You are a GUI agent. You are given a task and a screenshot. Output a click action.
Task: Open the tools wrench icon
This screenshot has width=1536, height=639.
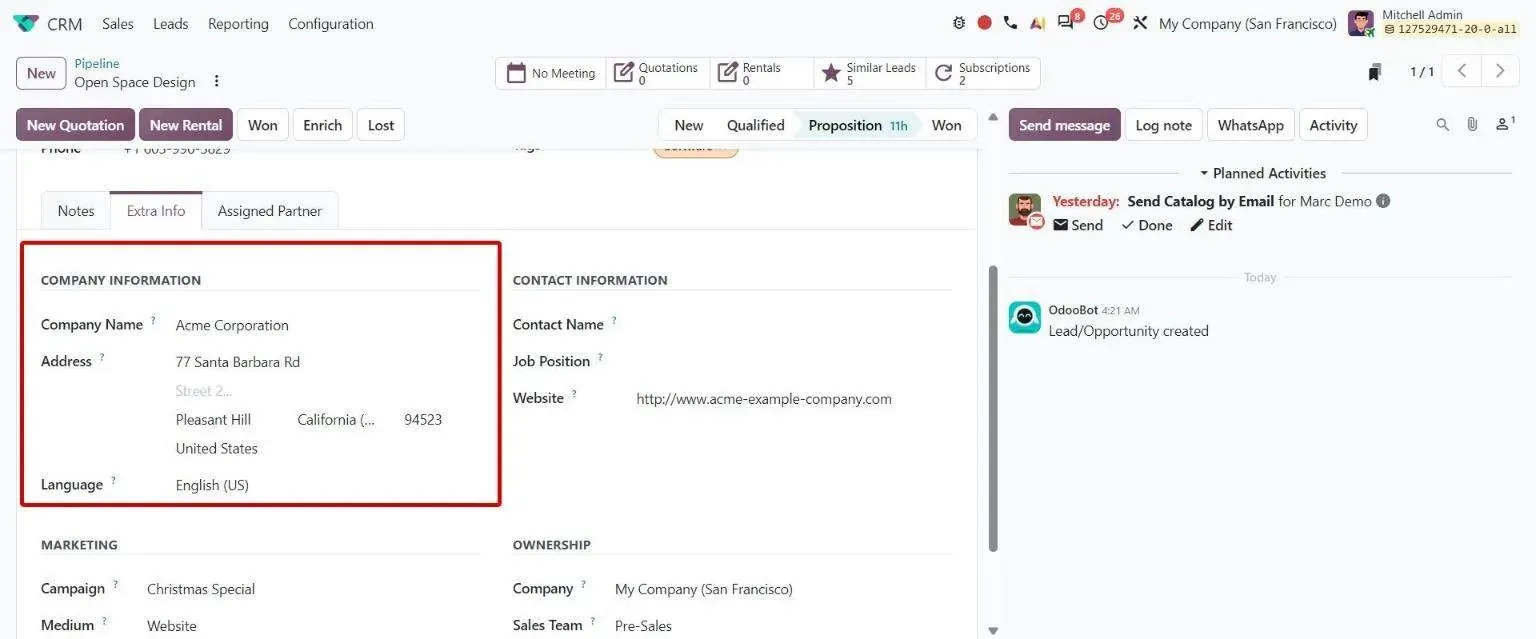pos(1140,23)
